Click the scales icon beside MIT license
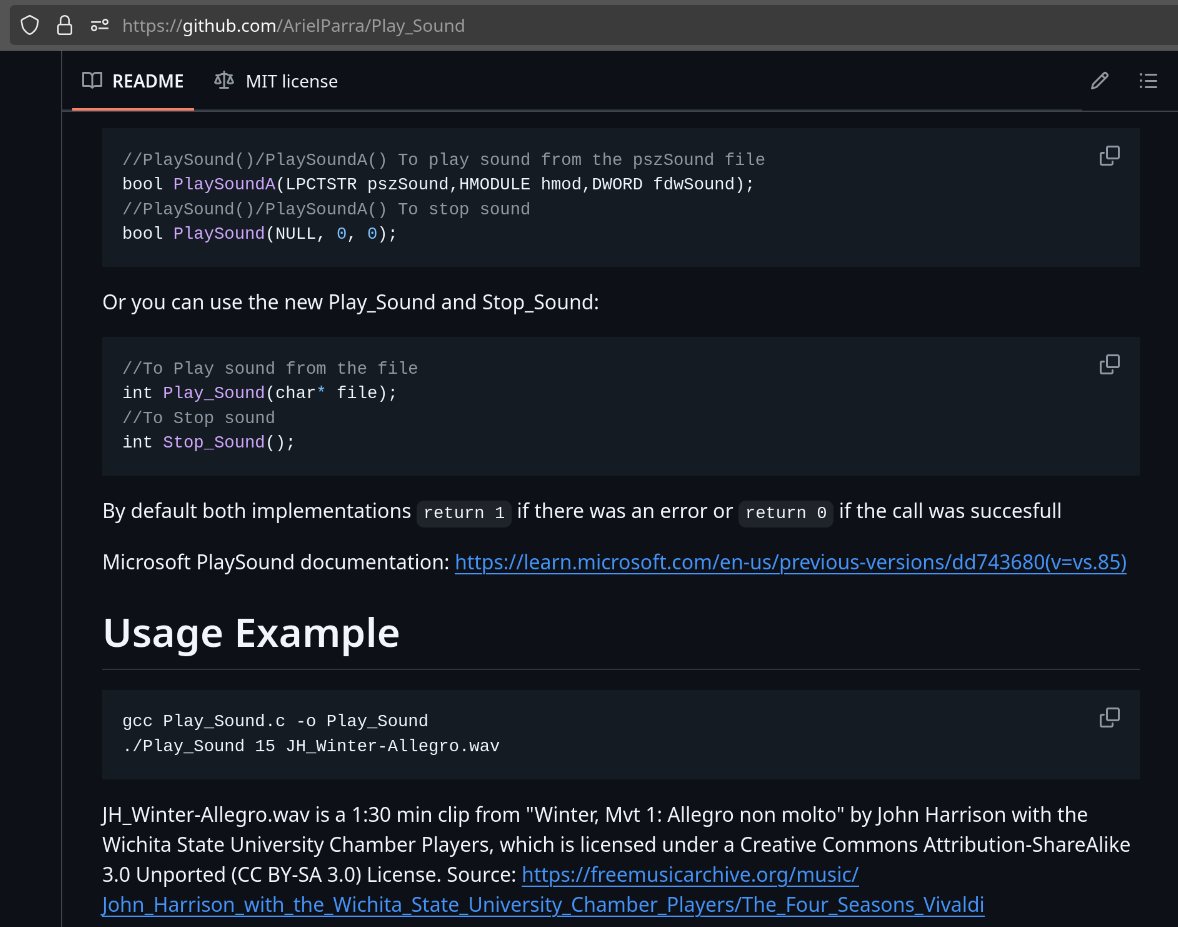This screenshot has height=927, width=1178. tap(224, 80)
